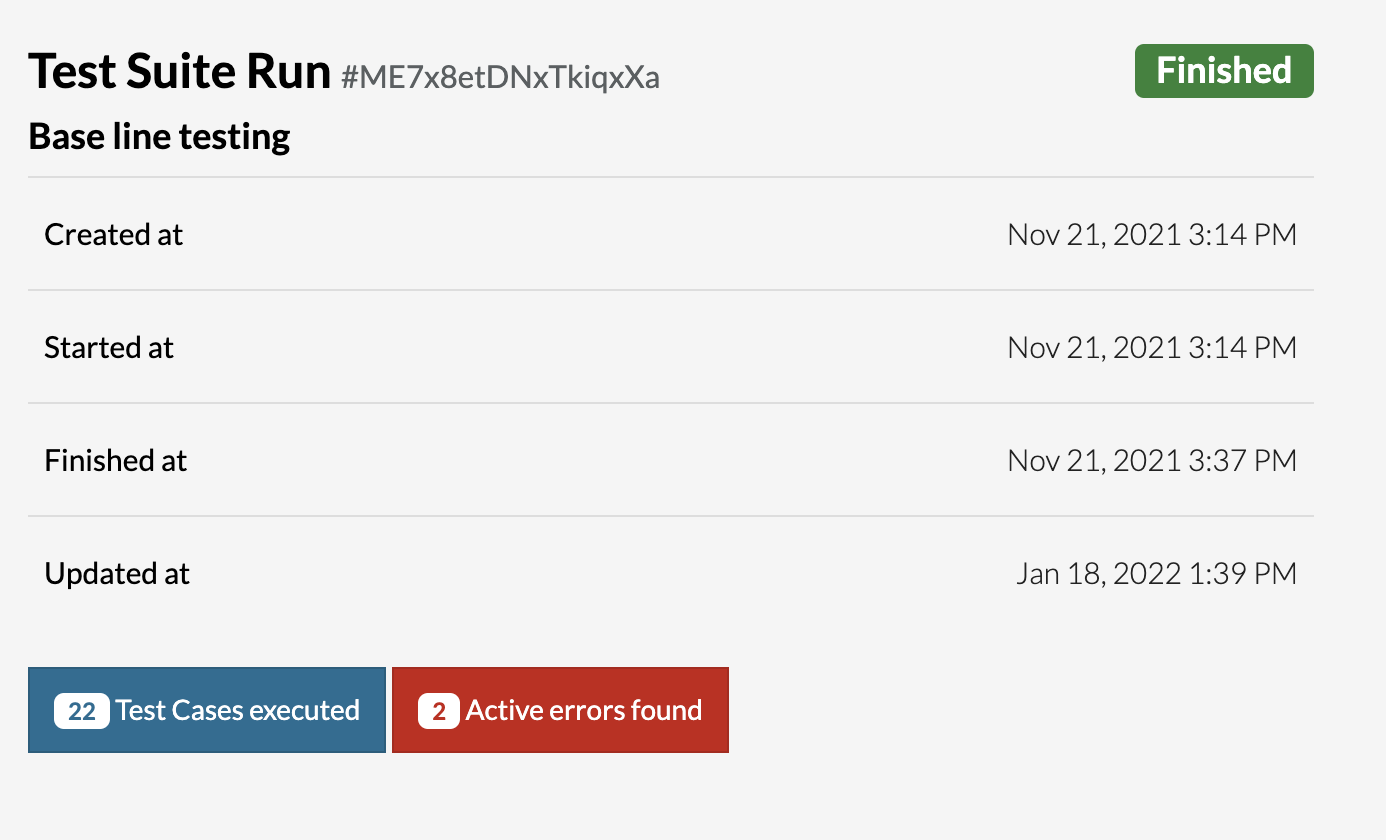Screen dimensions: 1386x840
Task: Select the run ID #ME7x8etDNxTkiqXa
Action: [x=500, y=77]
